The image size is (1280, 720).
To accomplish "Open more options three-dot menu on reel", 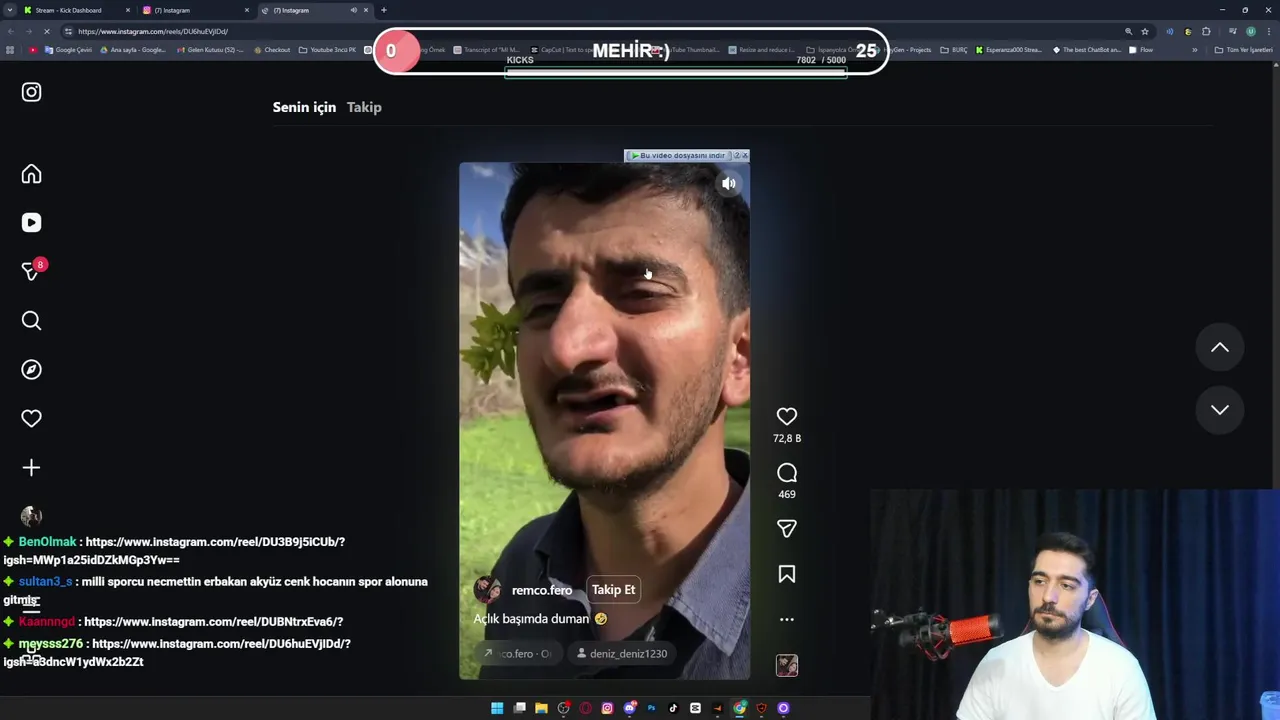I will pyautogui.click(x=787, y=620).
